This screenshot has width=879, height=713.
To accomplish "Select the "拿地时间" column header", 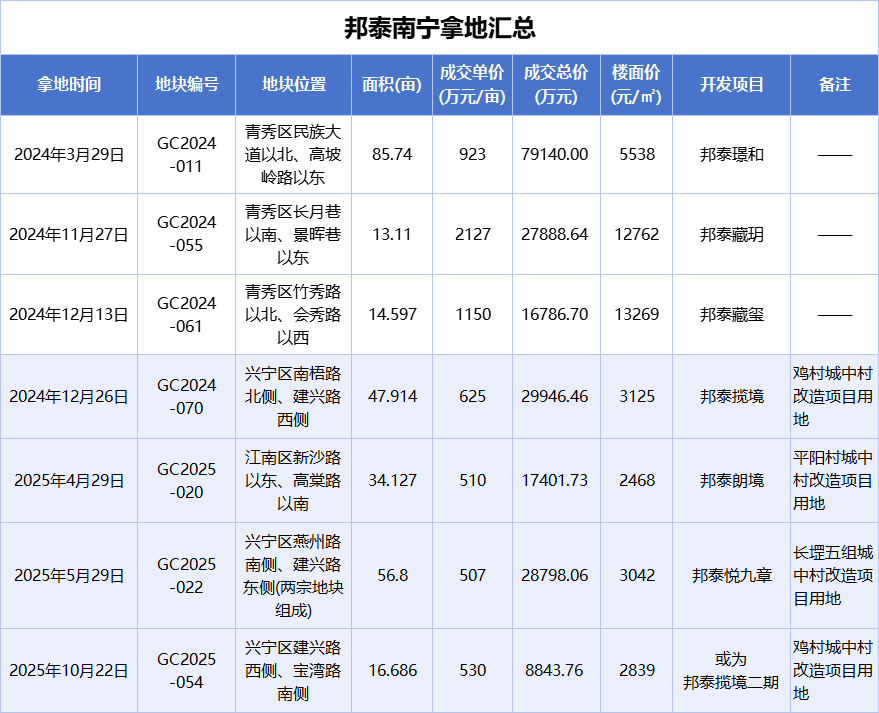I will (x=69, y=85).
